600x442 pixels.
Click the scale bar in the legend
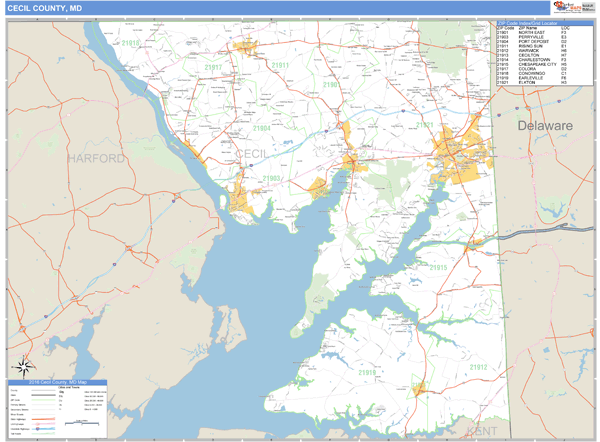click(x=82, y=423)
